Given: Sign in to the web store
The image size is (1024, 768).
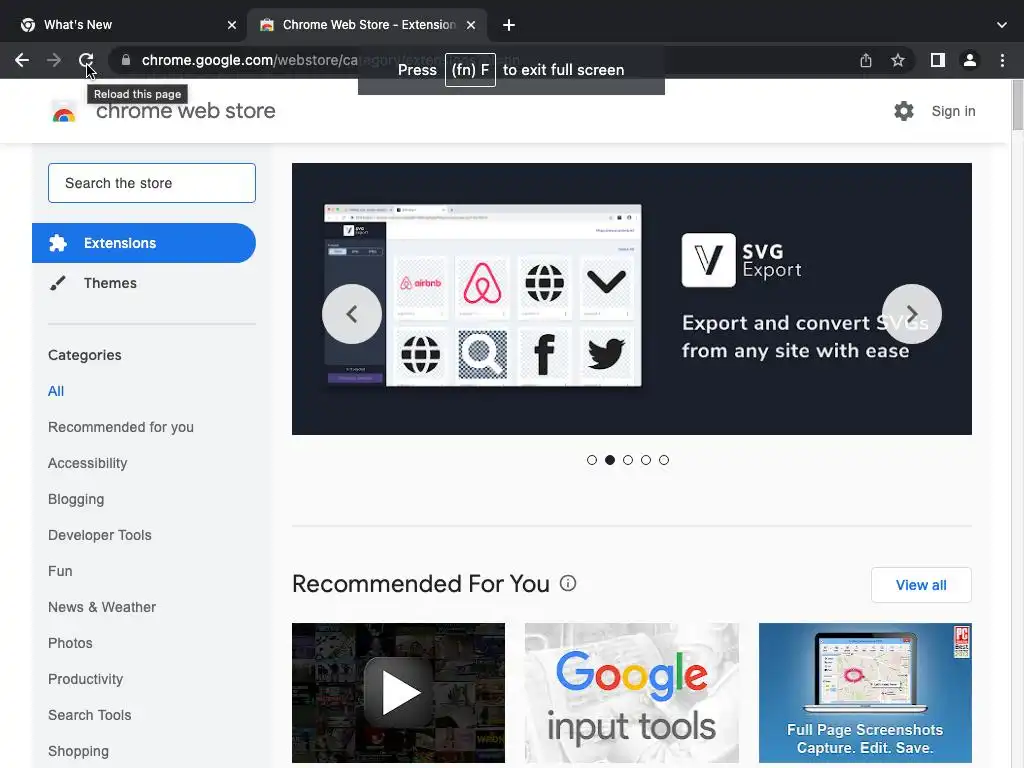Looking at the screenshot, I should [953, 111].
